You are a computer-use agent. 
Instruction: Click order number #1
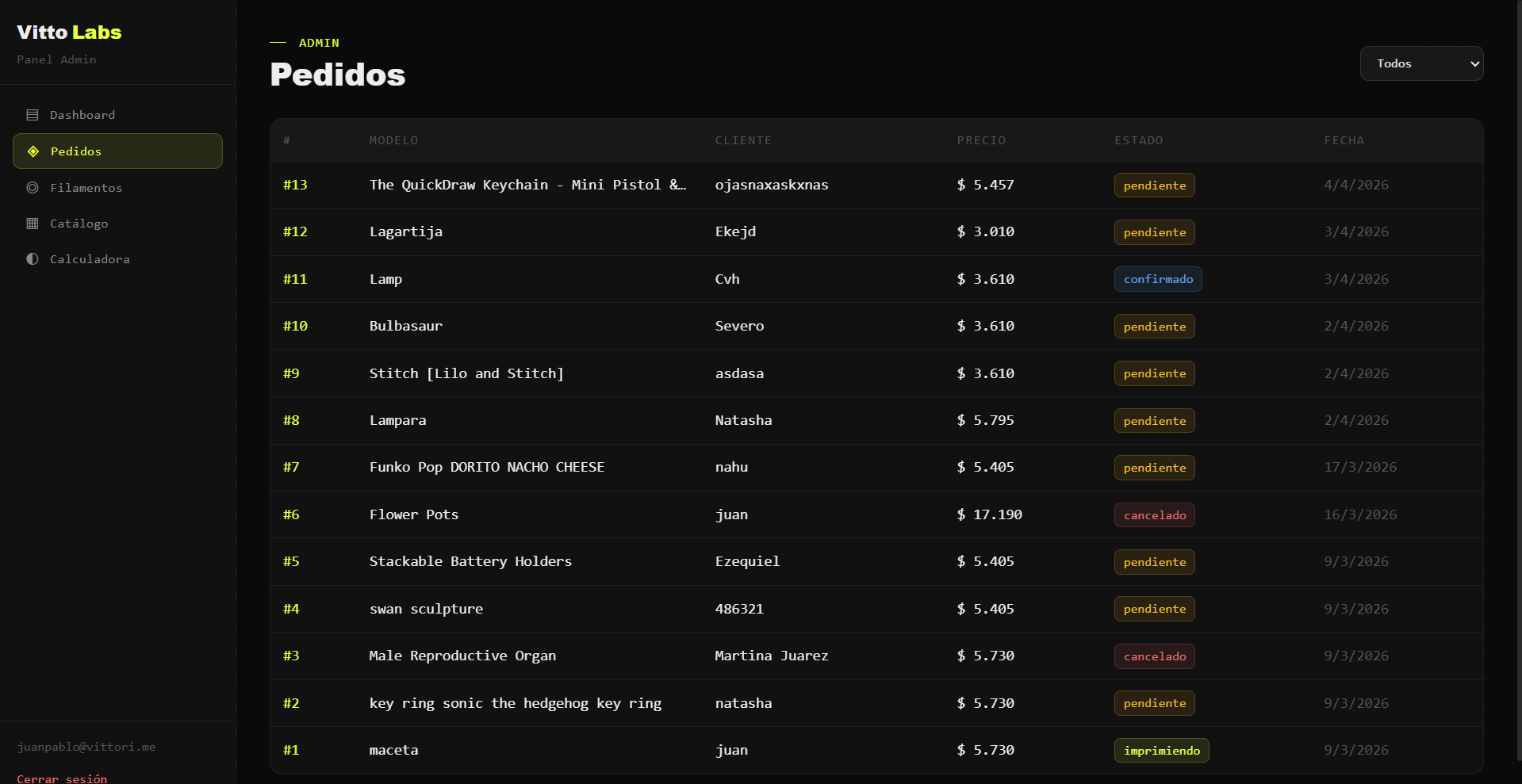coord(291,750)
